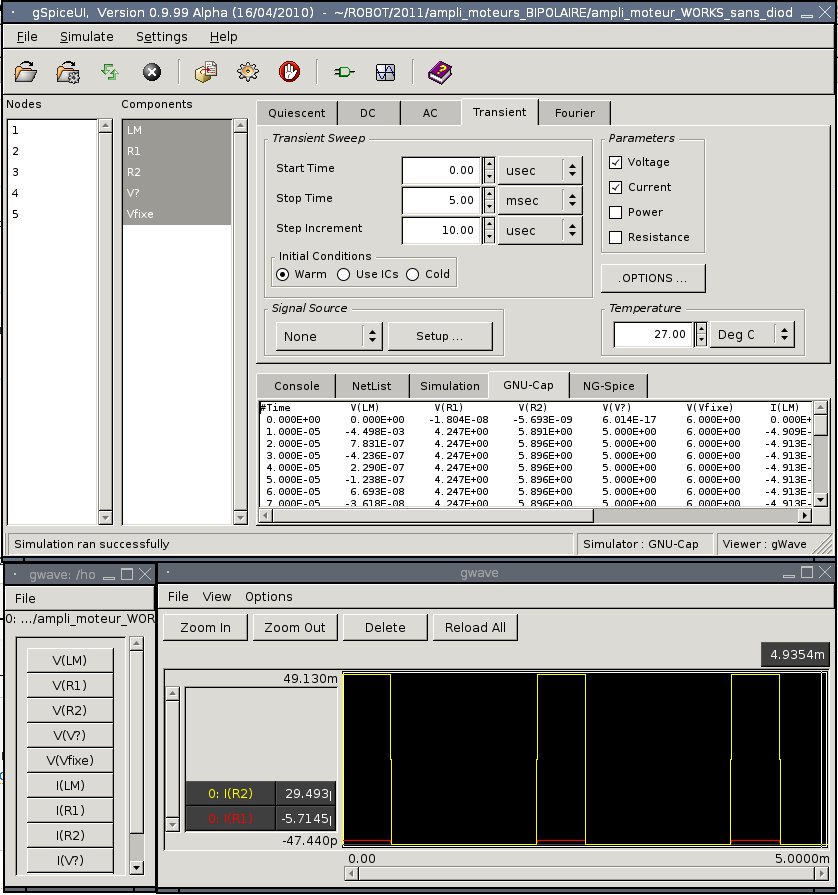
Task: Switch to the Fourier analysis tab
Action: click(574, 113)
